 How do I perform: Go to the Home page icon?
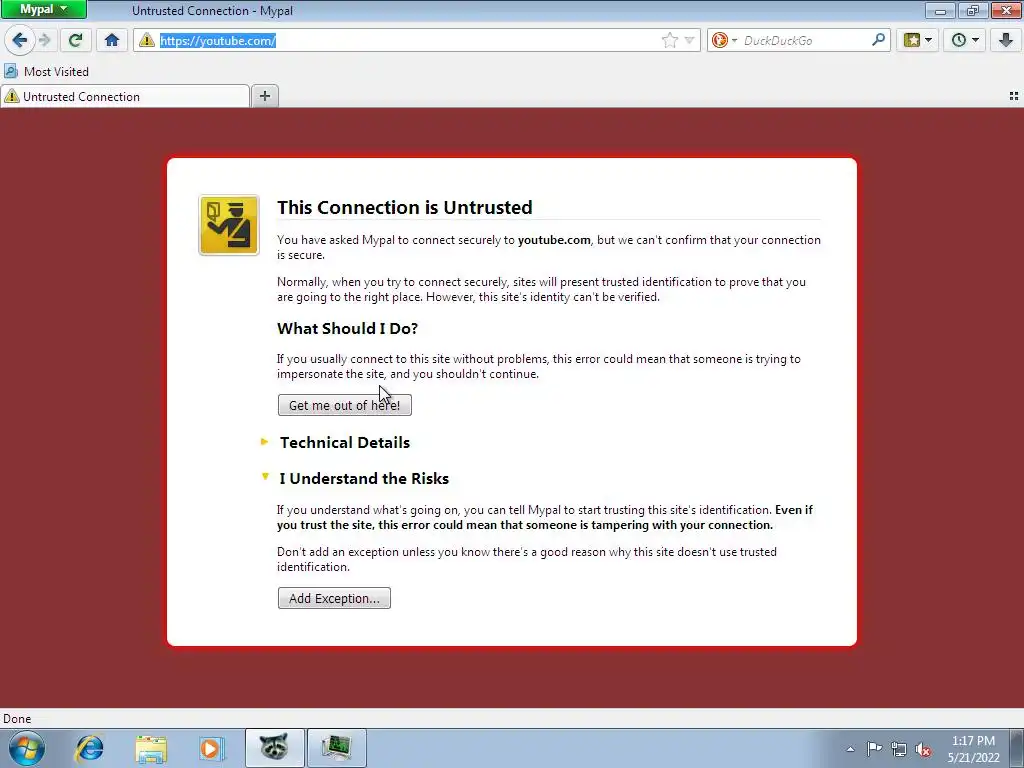tap(112, 40)
